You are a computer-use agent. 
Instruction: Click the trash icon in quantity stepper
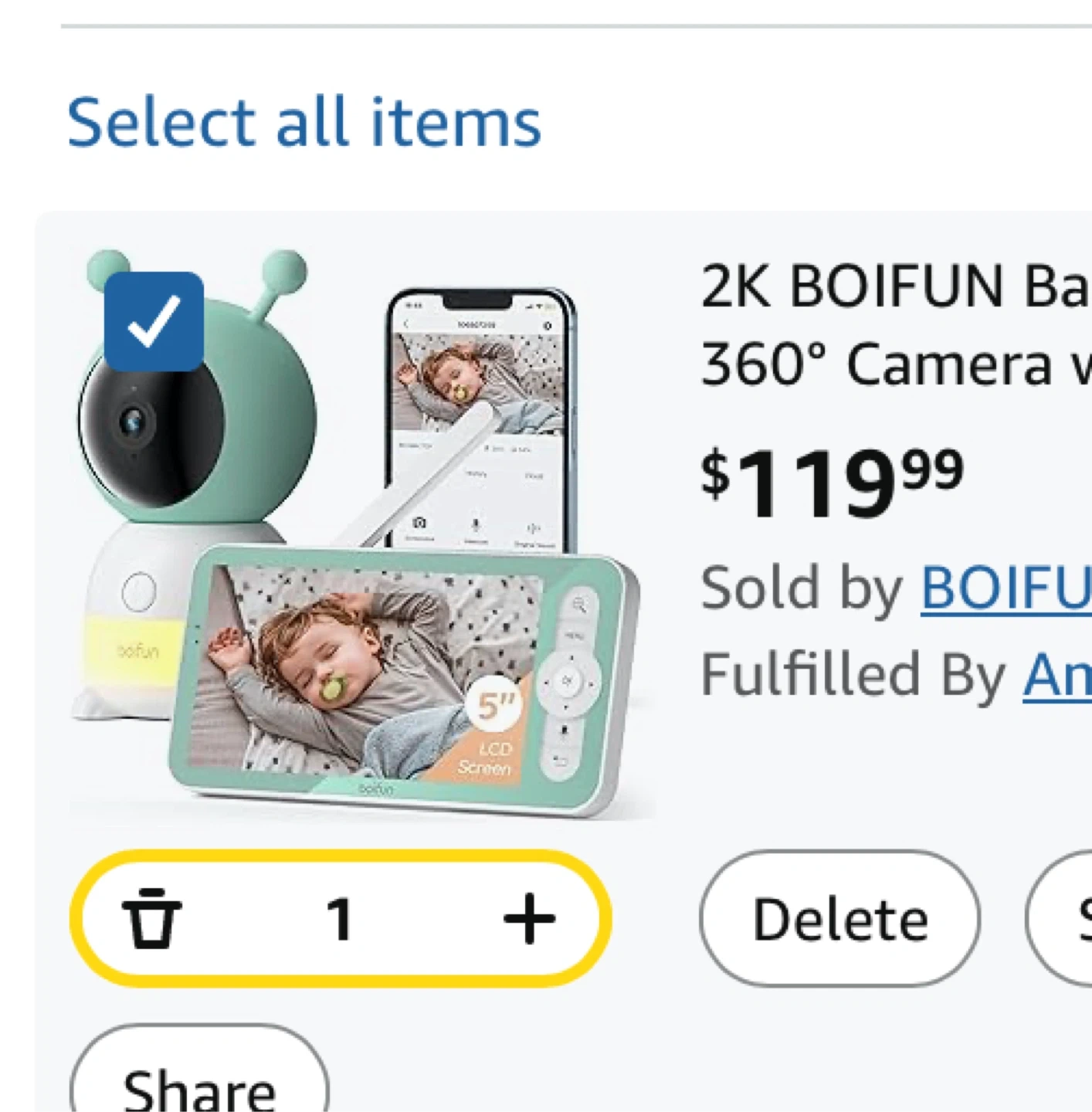click(152, 917)
